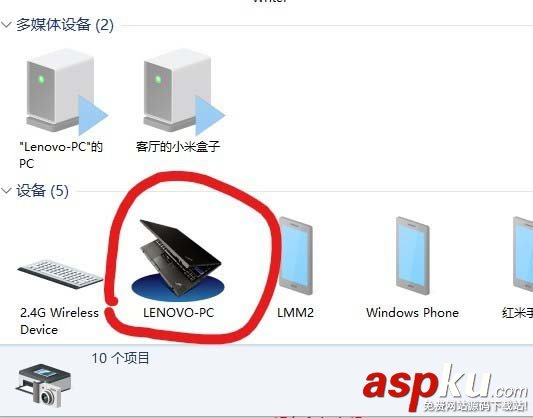The width and height of the screenshot is (533, 418).
Task: Click the LENOVO-PC label text
Action: click(178, 313)
